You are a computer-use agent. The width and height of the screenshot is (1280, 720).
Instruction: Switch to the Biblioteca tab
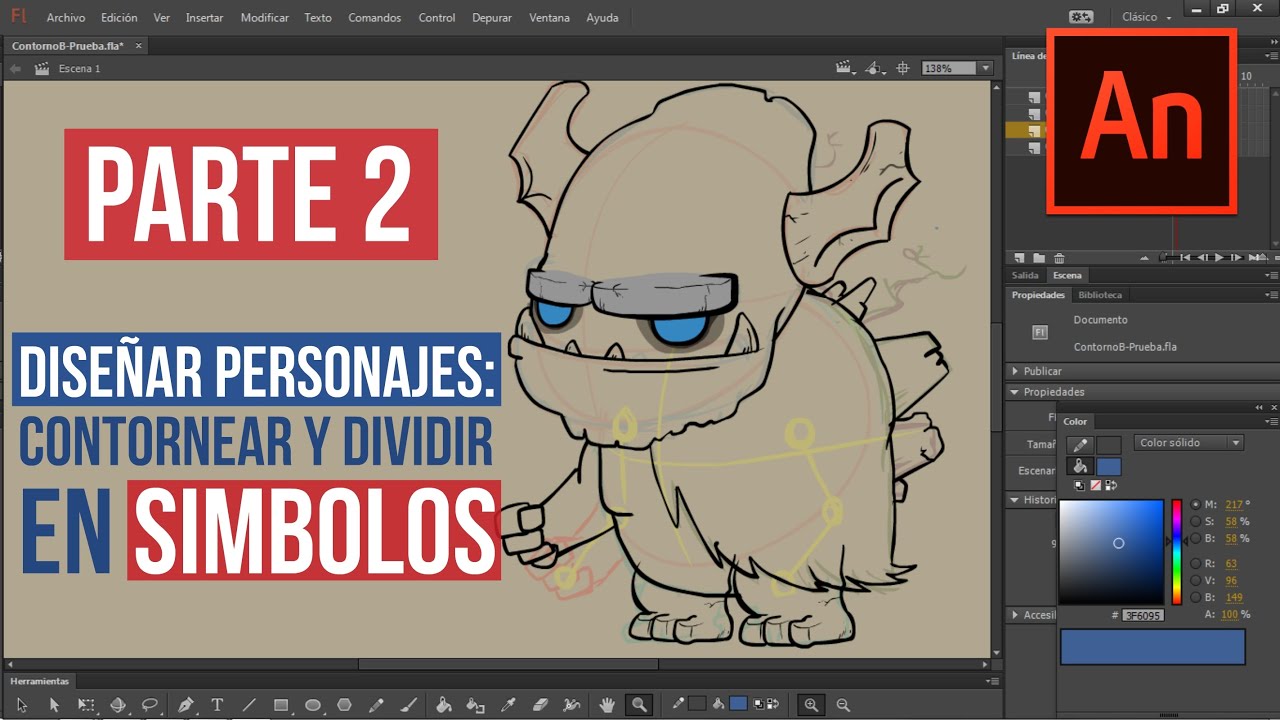pyautogui.click(x=1100, y=295)
